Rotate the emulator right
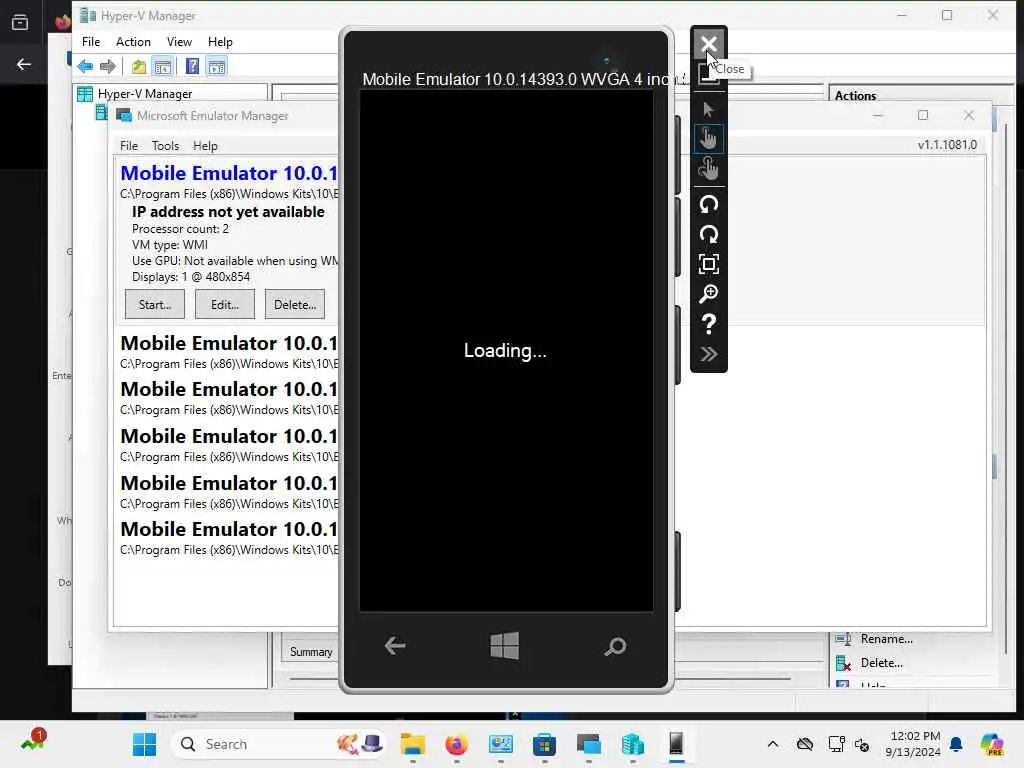 709,234
